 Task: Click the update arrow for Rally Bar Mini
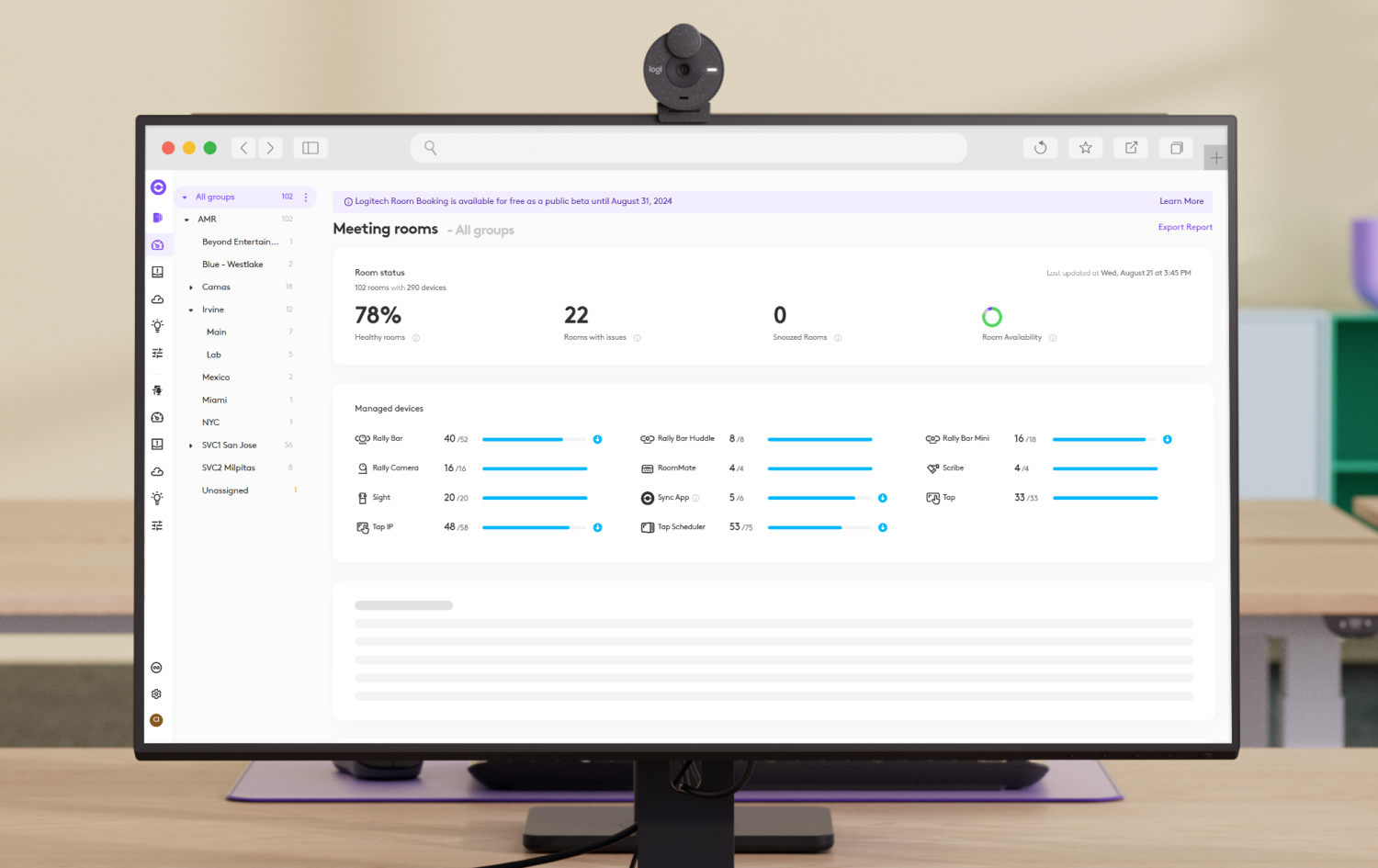tap(1167, 439)
